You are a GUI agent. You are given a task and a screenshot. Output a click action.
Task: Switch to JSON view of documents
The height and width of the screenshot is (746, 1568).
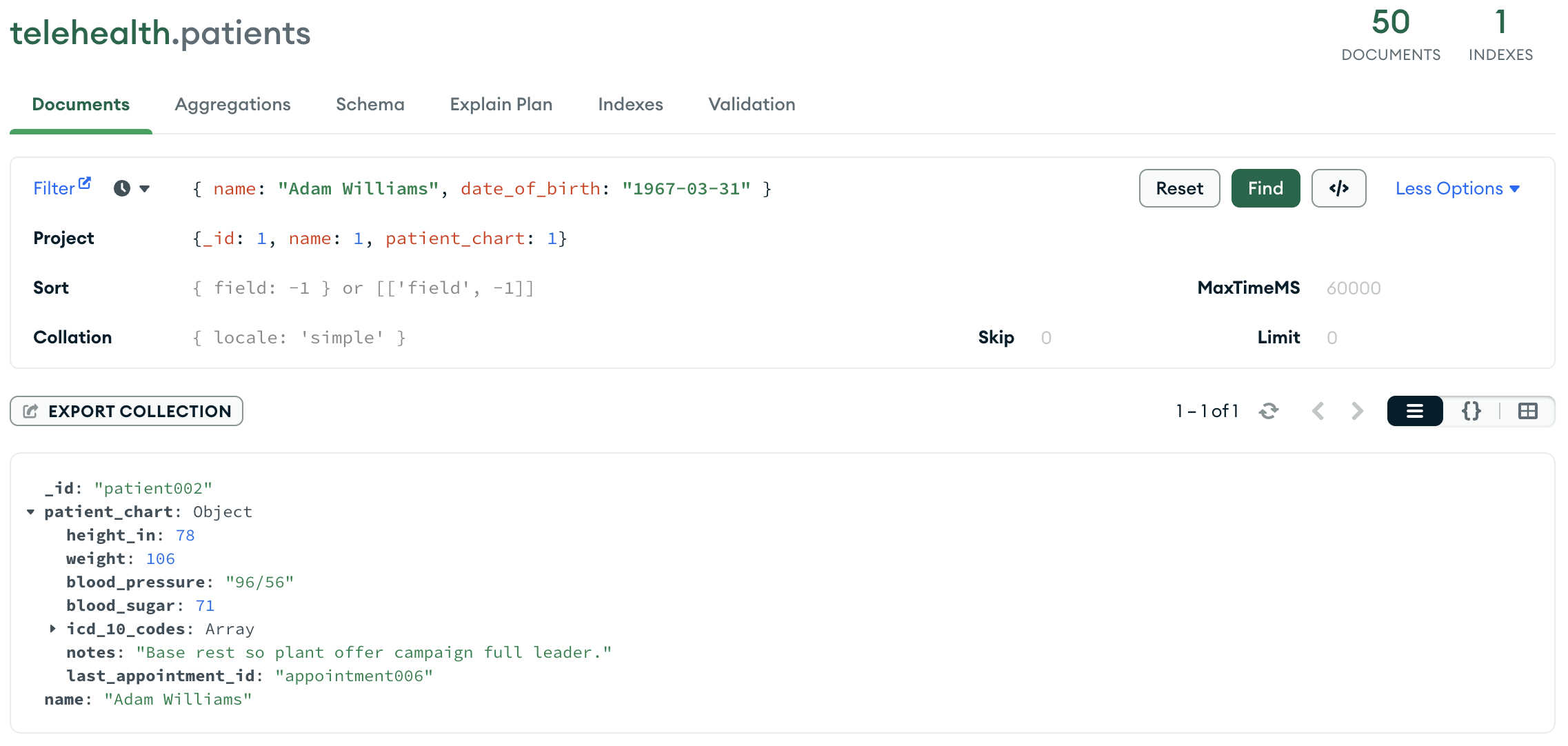[1471, 411]
